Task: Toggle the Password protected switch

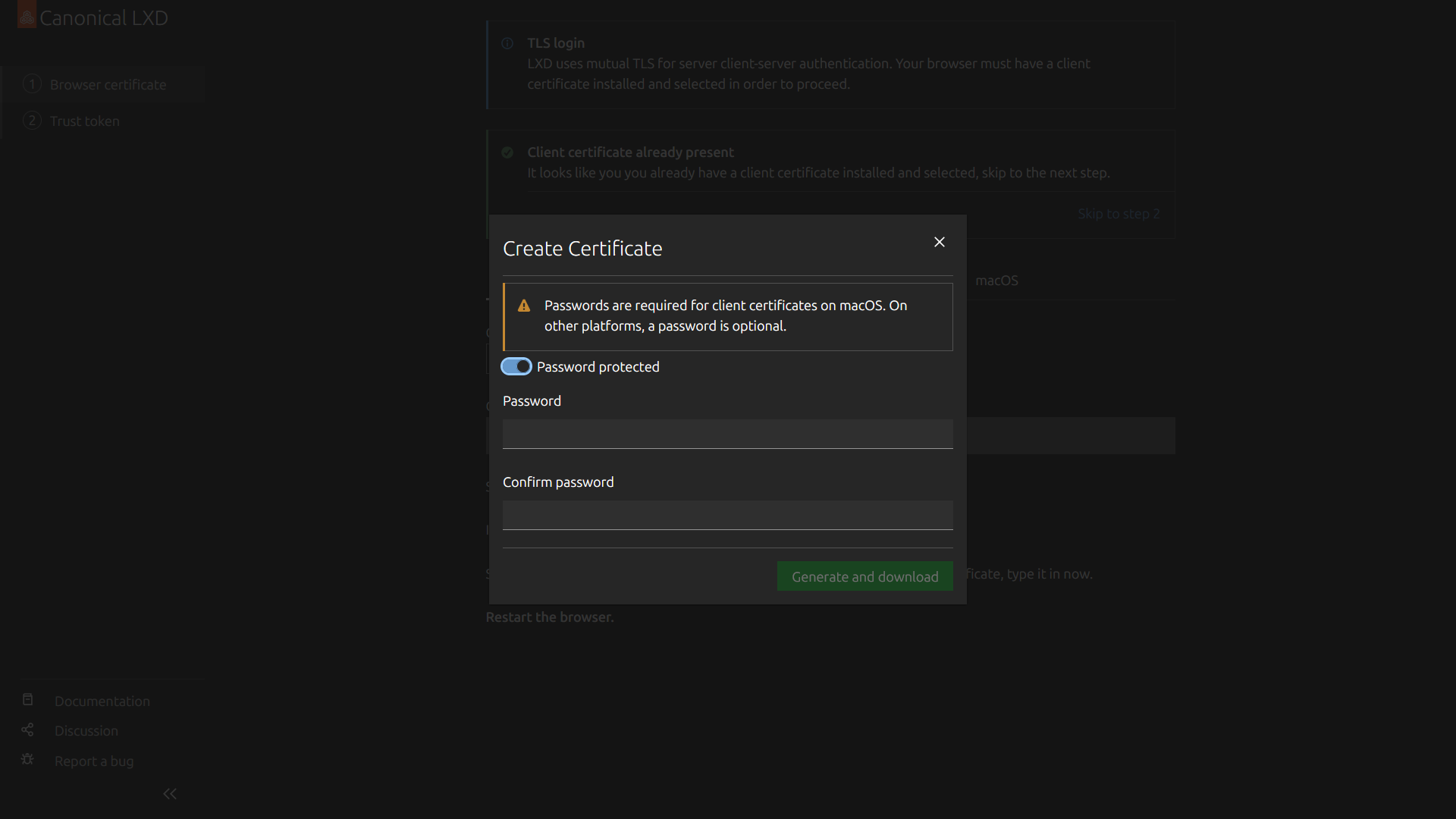Action: point(516,367)
